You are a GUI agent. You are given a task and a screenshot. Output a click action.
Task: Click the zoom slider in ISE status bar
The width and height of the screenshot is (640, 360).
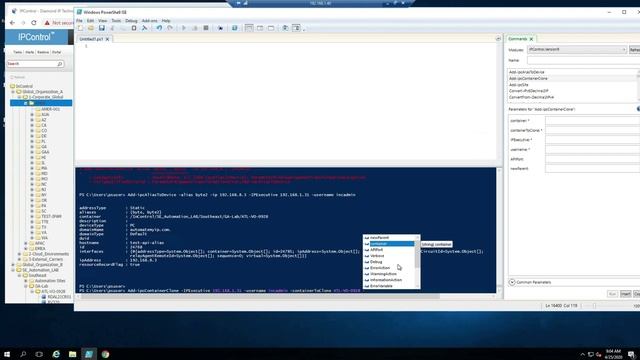click(x=594, y=306)
